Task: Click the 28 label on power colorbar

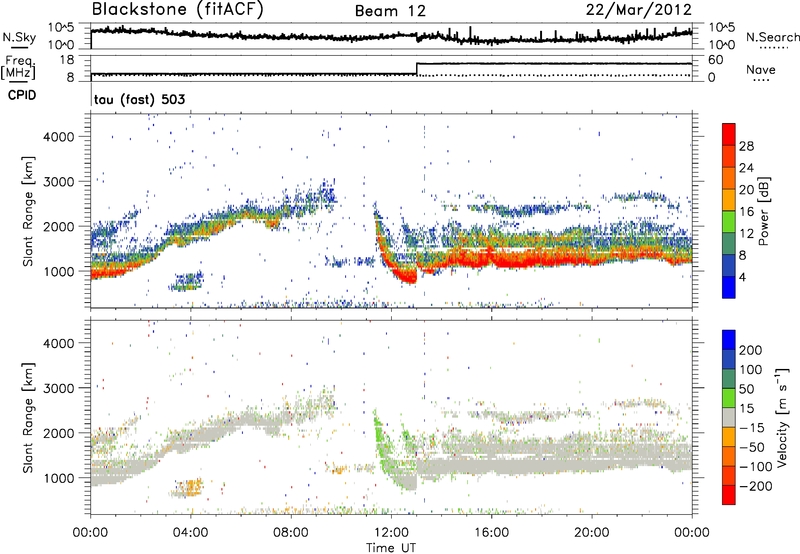Action: [x=746, y=146]
